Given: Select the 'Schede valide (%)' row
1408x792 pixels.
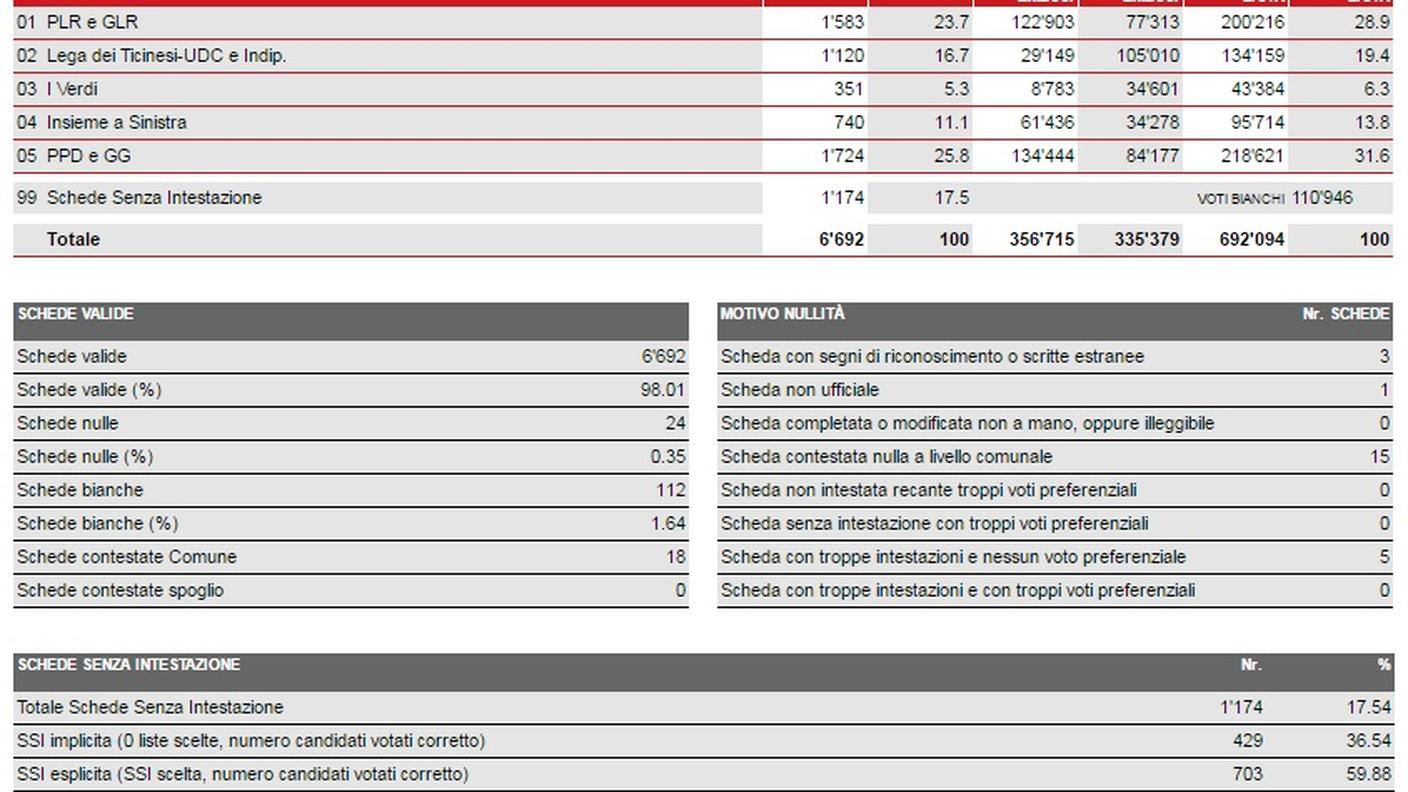Looking at the screenshot, I should point(351,390).
